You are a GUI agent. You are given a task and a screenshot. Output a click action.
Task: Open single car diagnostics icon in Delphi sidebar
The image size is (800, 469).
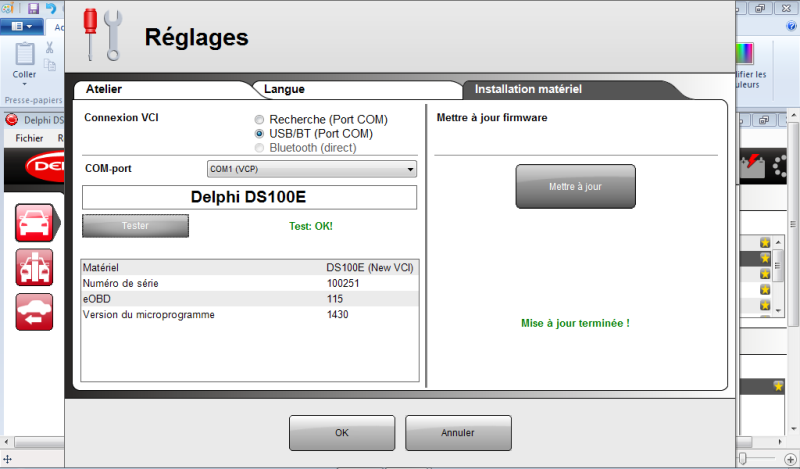(x=34, y=223)
